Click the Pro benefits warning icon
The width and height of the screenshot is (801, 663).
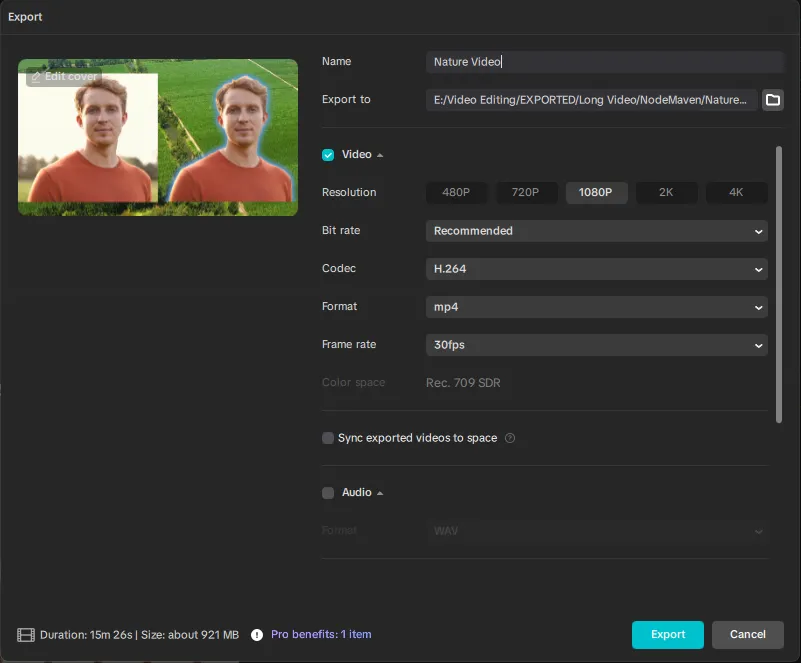pos(257,635)
